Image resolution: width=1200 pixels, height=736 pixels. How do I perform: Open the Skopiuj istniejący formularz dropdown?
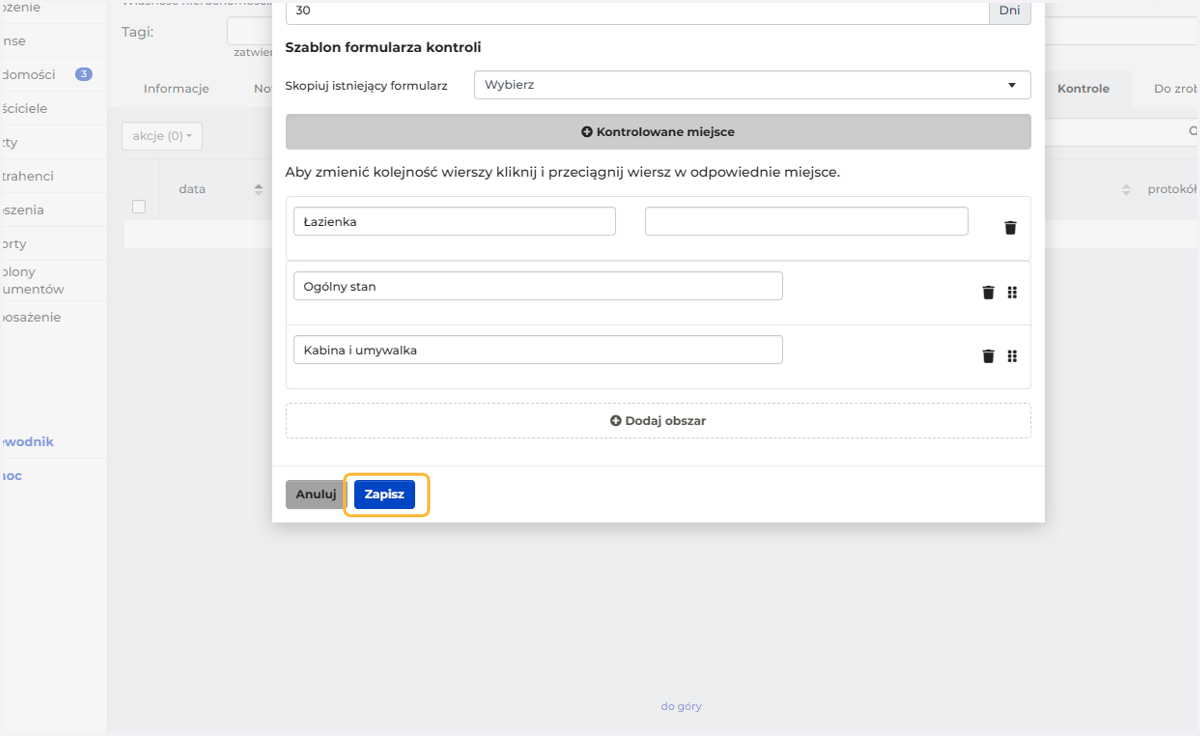752,85
